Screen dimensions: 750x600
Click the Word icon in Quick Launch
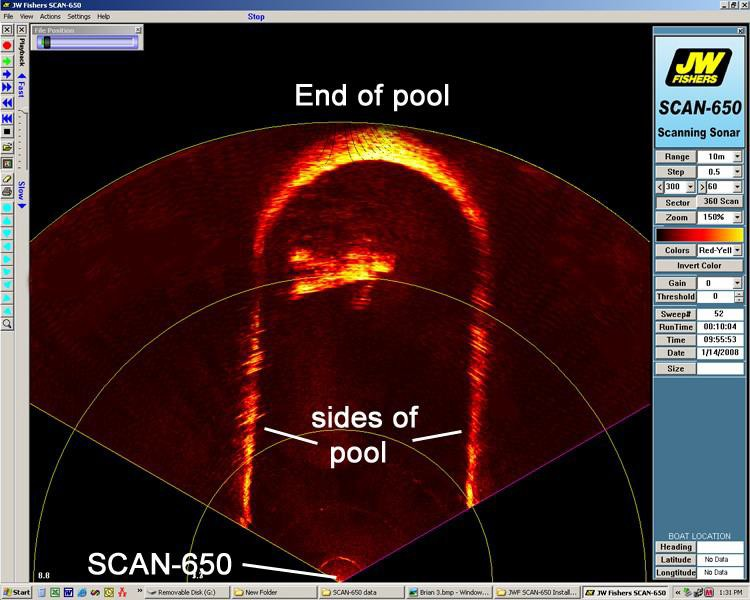(x=68, y=592)
